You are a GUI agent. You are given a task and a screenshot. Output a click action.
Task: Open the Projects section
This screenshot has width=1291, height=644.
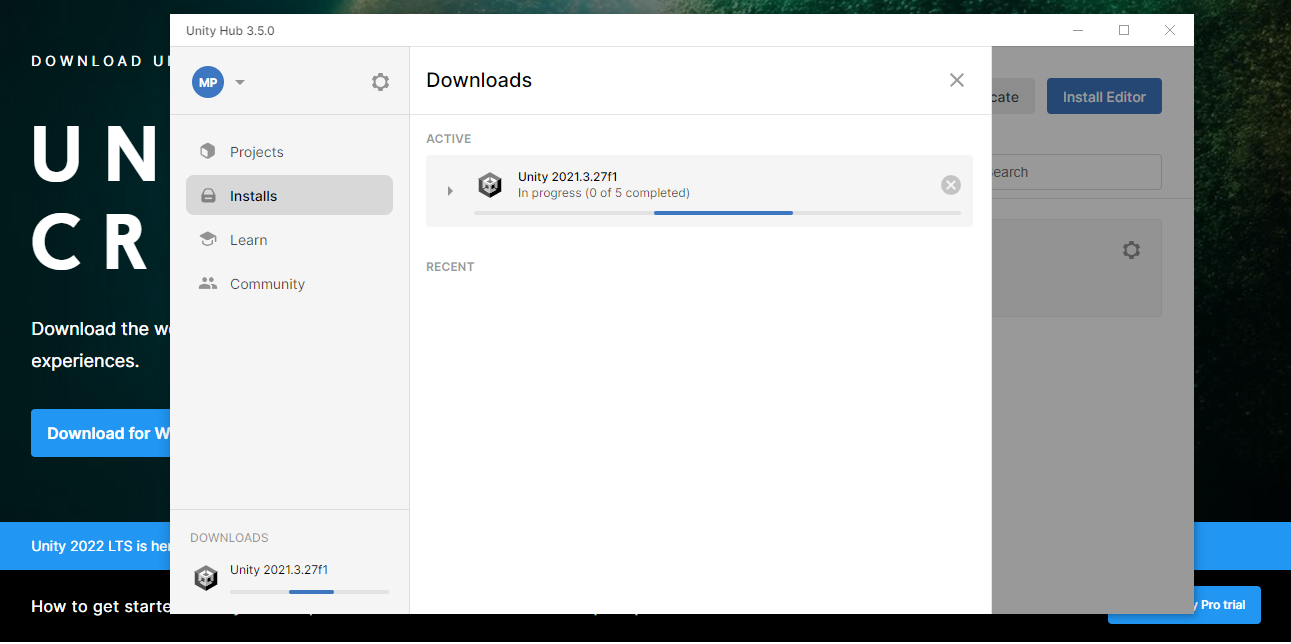pos(289,152)
